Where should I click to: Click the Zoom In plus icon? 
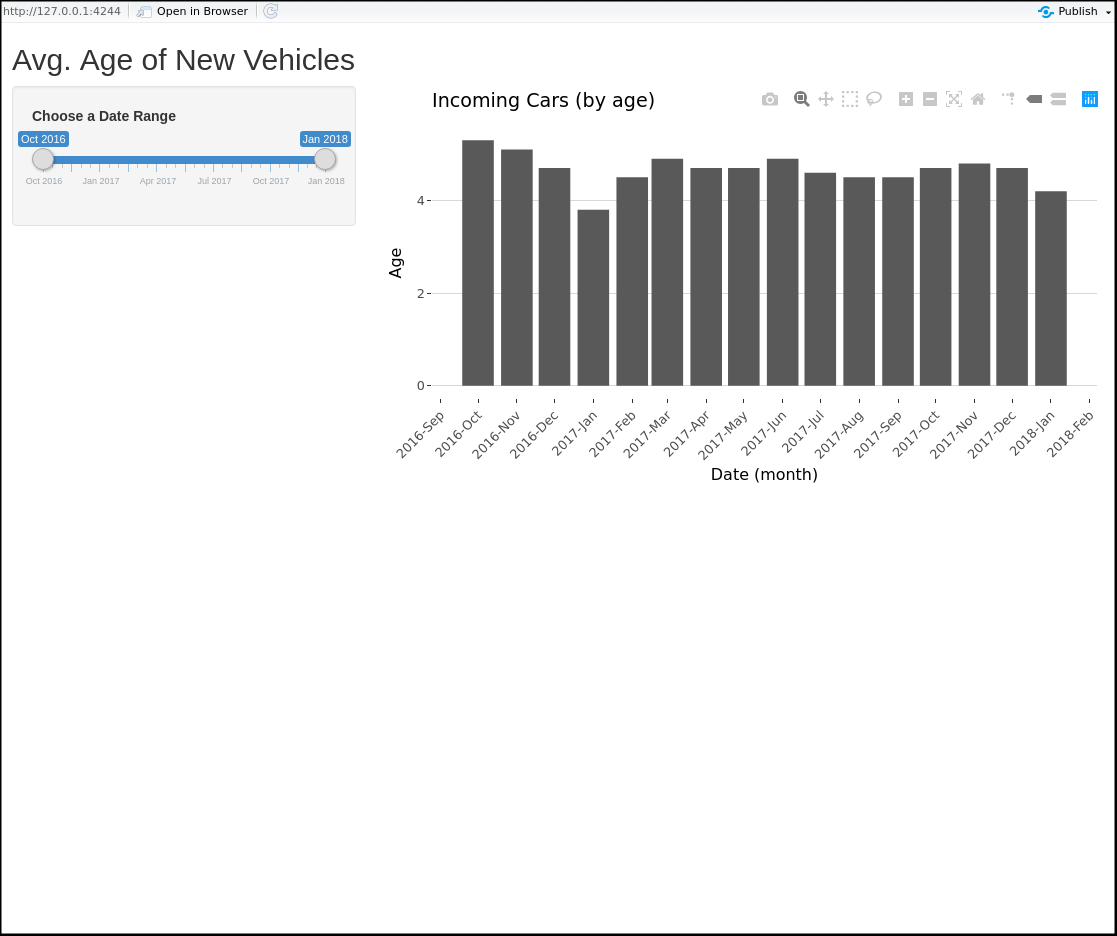[906, 99]
